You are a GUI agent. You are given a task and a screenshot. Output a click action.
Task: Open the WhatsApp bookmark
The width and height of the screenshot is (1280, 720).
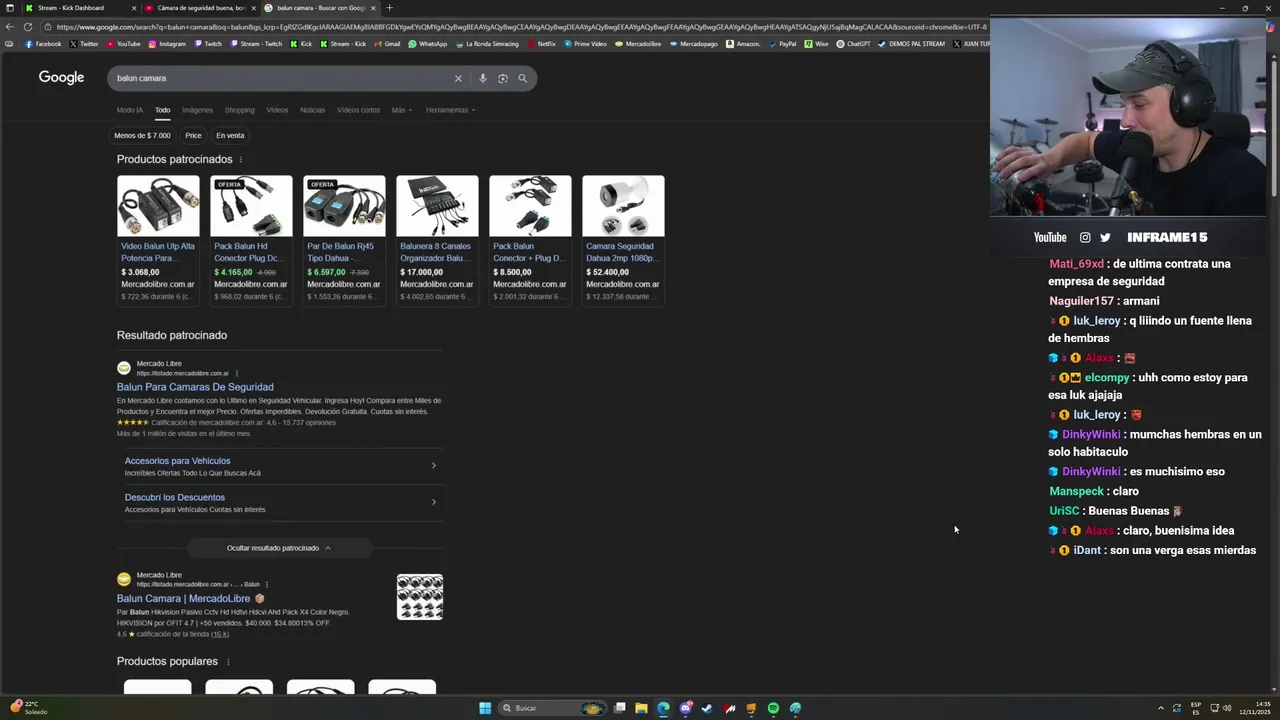click(x=428, y=44)
